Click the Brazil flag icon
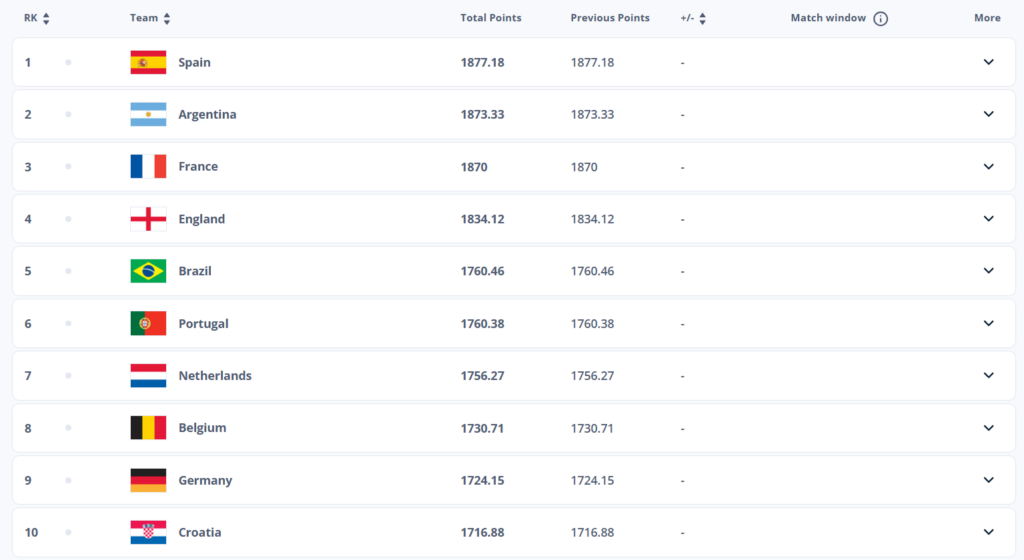This screenshot has width=1024, height=560. point(148,271)
